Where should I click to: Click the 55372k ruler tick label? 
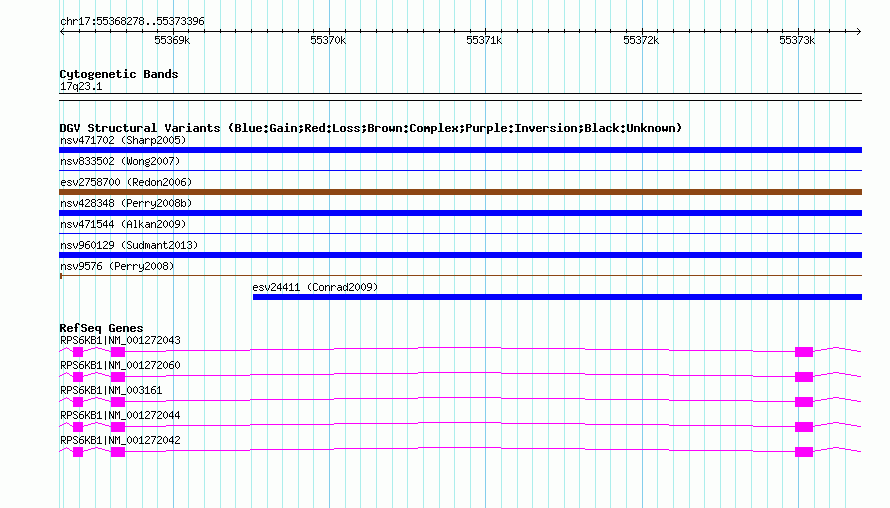coord(641,40)
